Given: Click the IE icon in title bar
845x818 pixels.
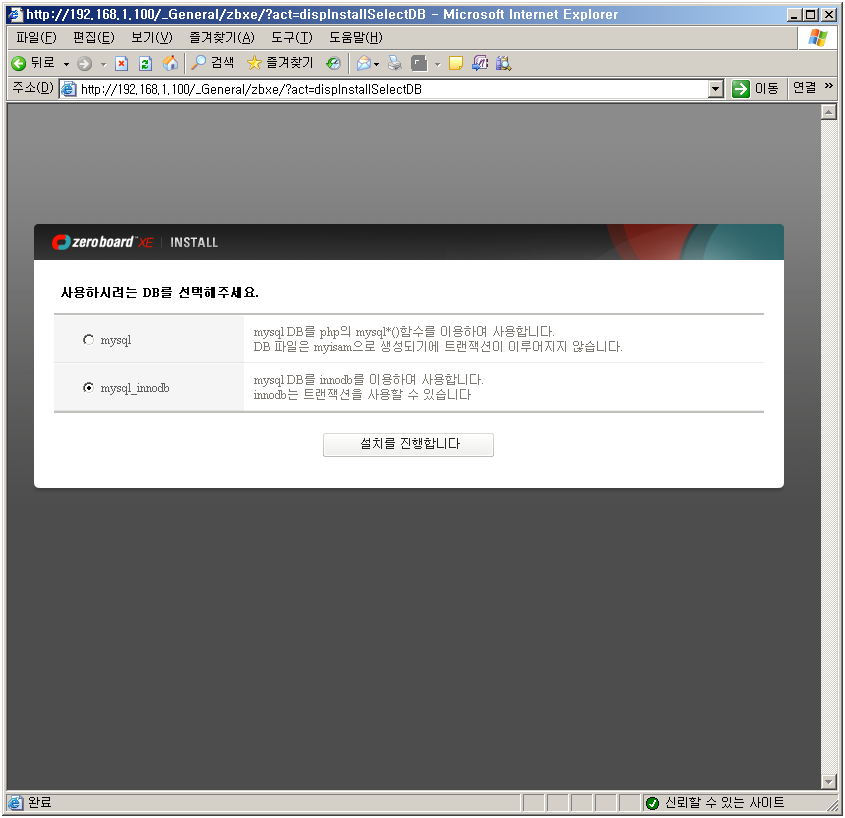Looking at the screenshot, I should pyautogui.click(x=17, y=15).
